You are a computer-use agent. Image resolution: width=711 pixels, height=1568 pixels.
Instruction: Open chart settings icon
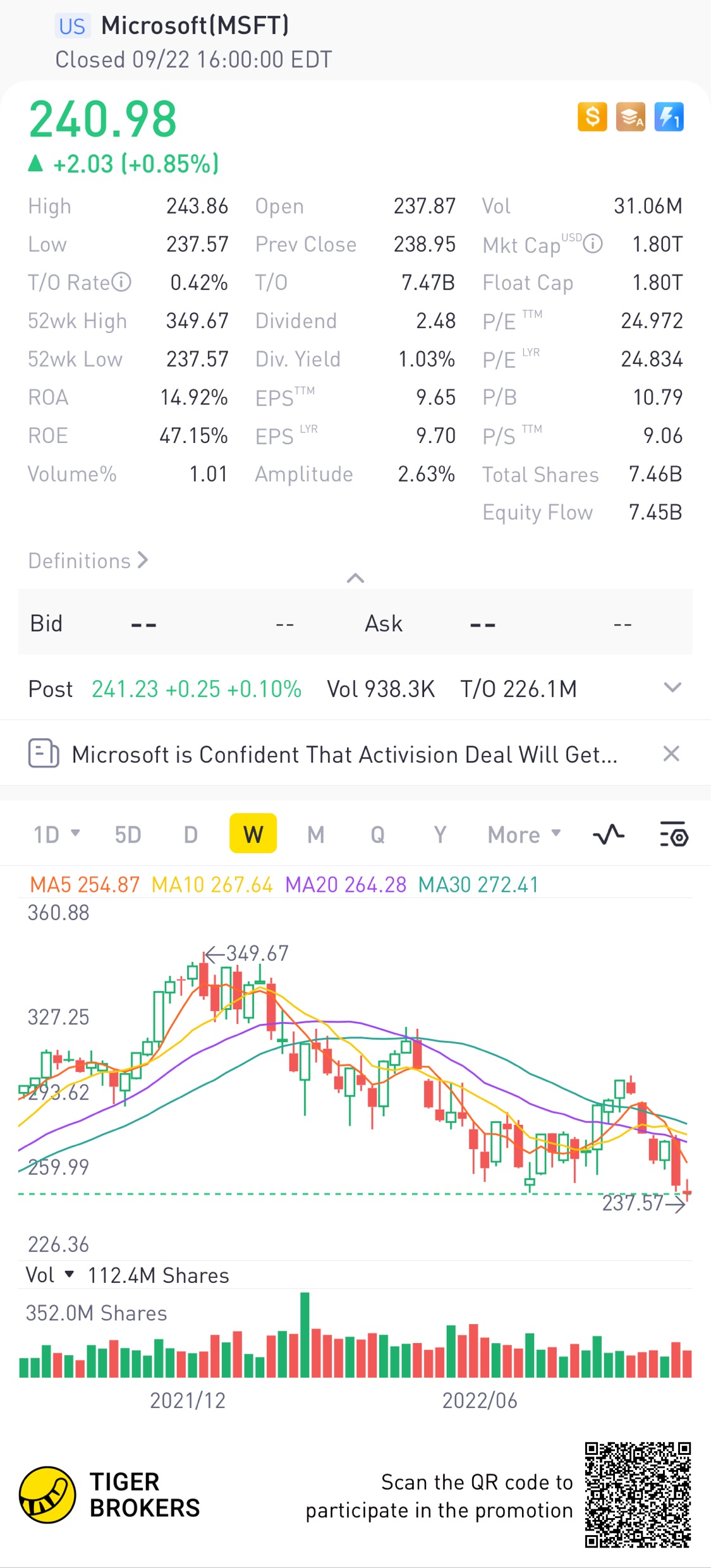[673, 835]
